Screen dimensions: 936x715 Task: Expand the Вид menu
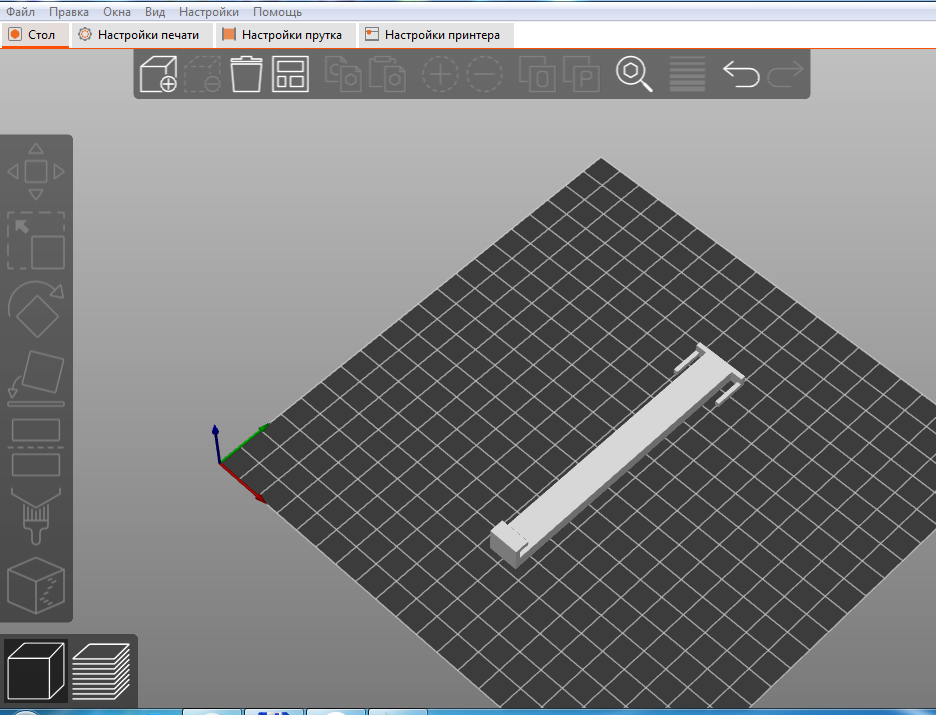(x=155, y=12)
